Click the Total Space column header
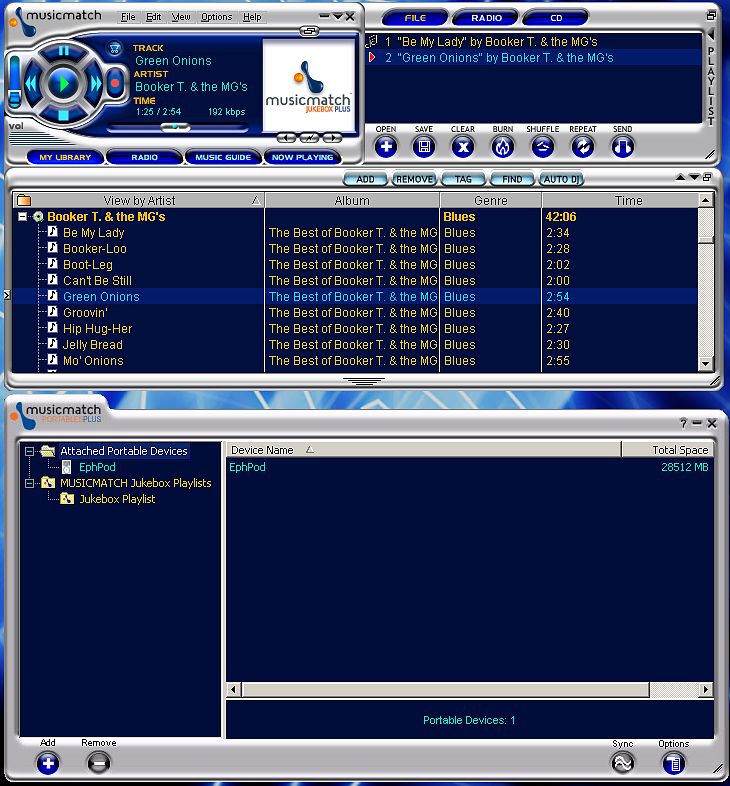Image resolution: width=730 pixels, height=786 pixels. tap(667, 450)
